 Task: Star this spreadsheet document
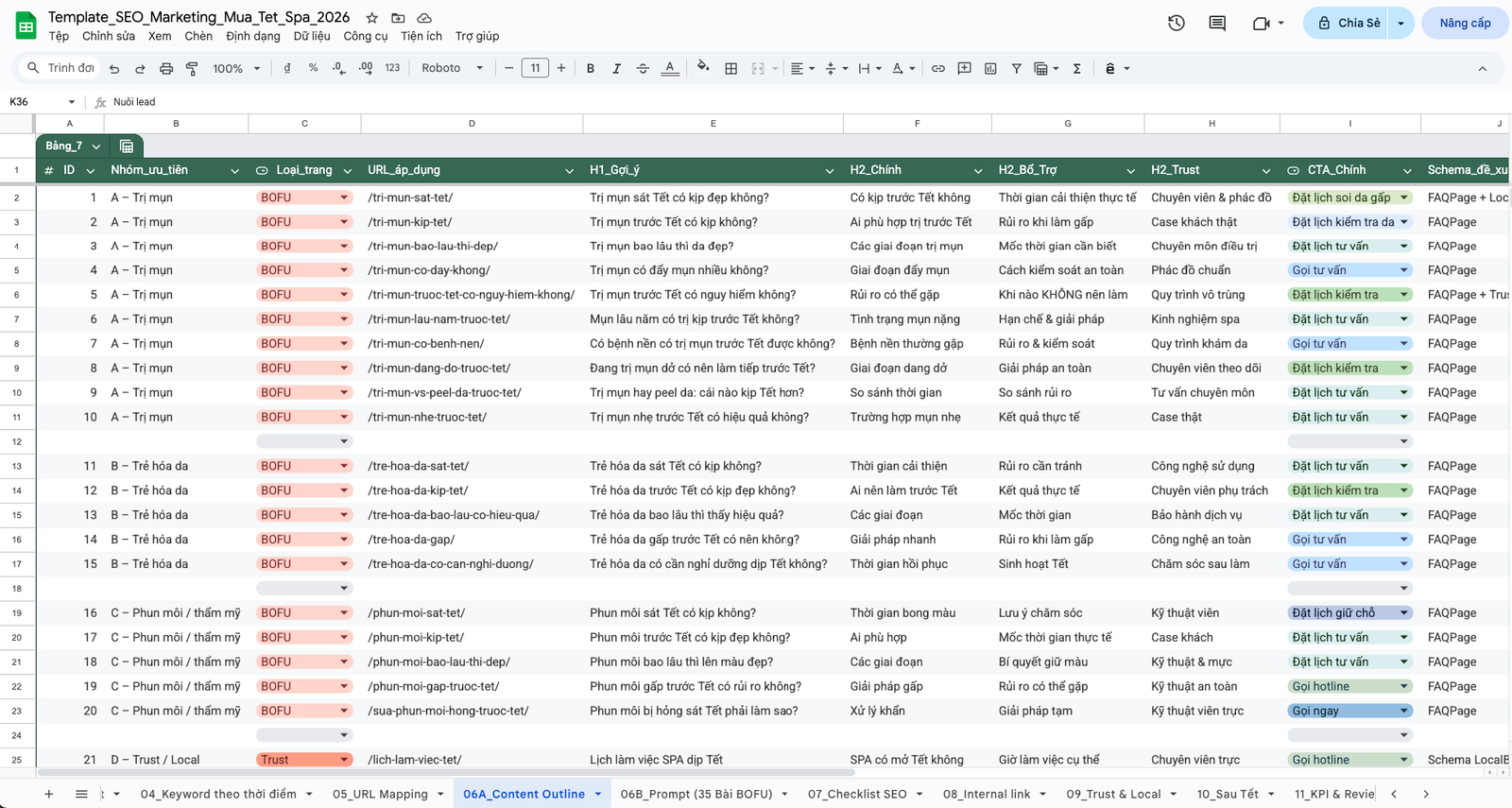(372, 18)
